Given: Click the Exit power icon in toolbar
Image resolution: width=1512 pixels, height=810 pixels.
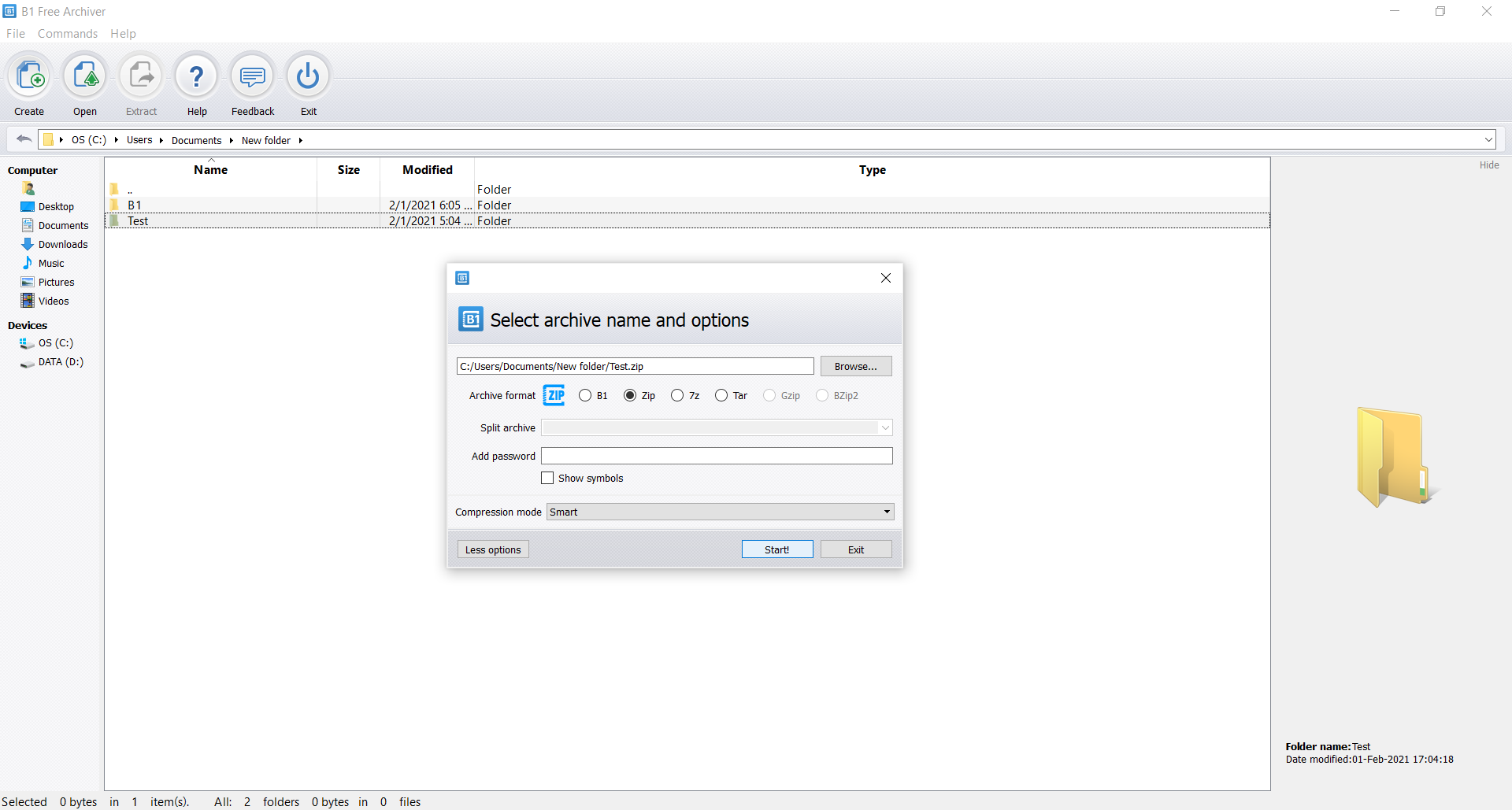Looking at the screenshot, I should pos(308,76).
